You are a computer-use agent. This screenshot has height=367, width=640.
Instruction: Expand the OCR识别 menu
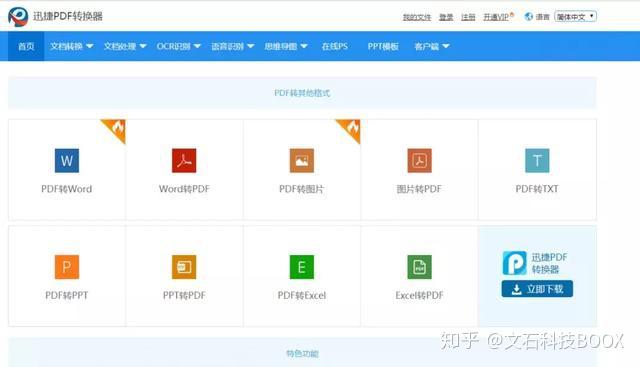tap(179, 46)
